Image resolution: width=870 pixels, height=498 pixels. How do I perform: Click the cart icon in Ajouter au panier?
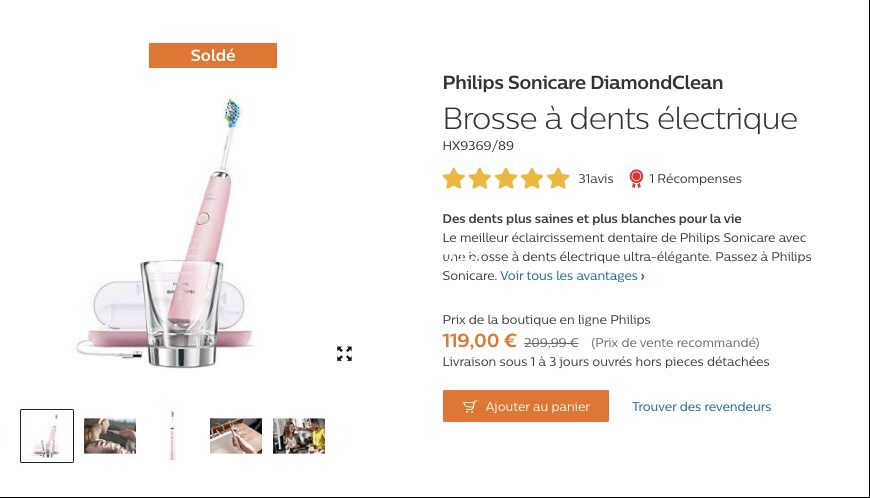470,406
